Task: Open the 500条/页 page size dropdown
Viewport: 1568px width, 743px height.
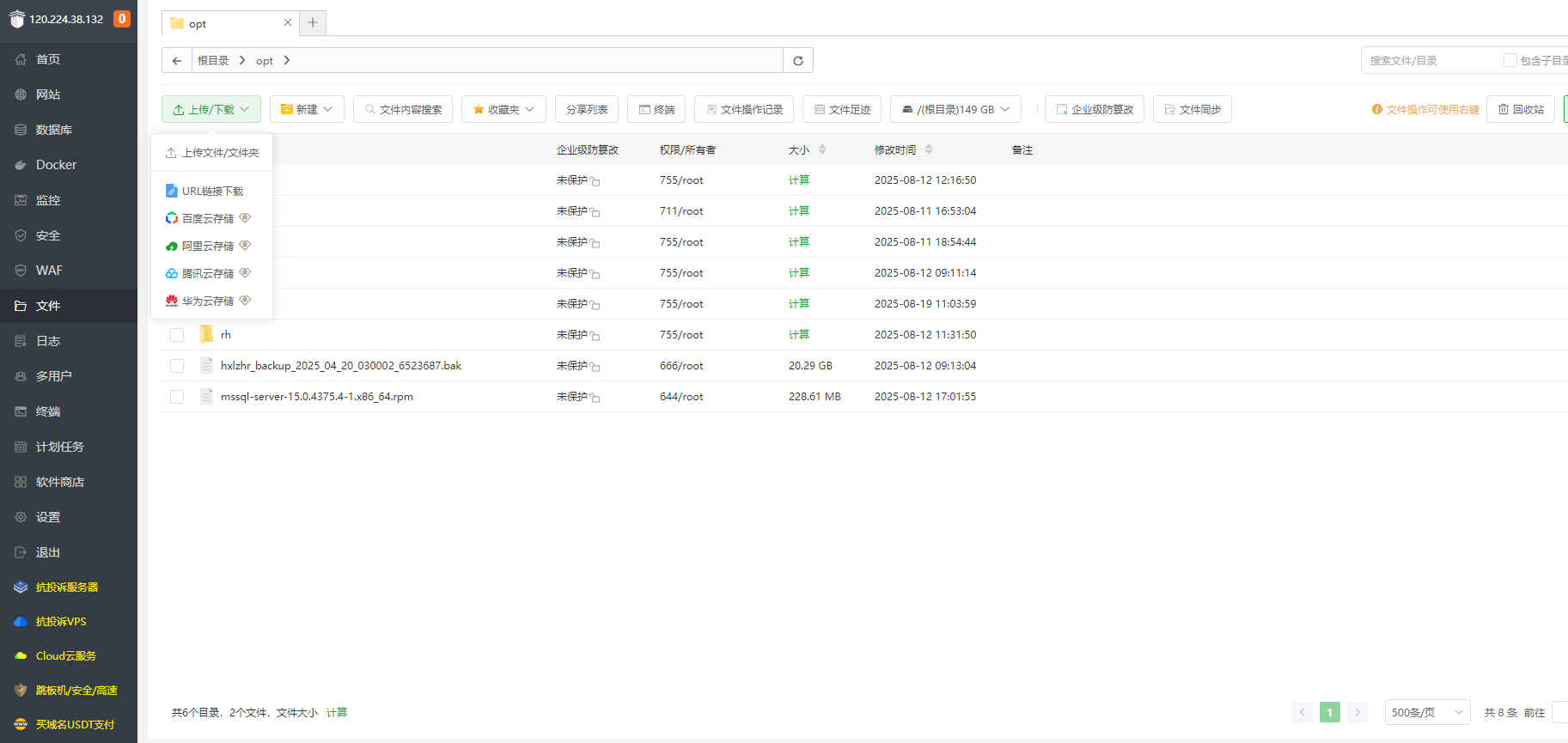Action: click(x=1427, y=712)
